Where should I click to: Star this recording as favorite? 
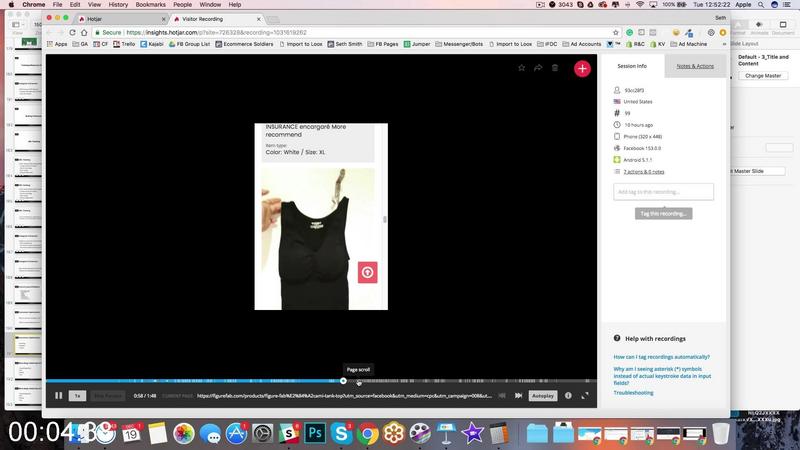point(521,68)
